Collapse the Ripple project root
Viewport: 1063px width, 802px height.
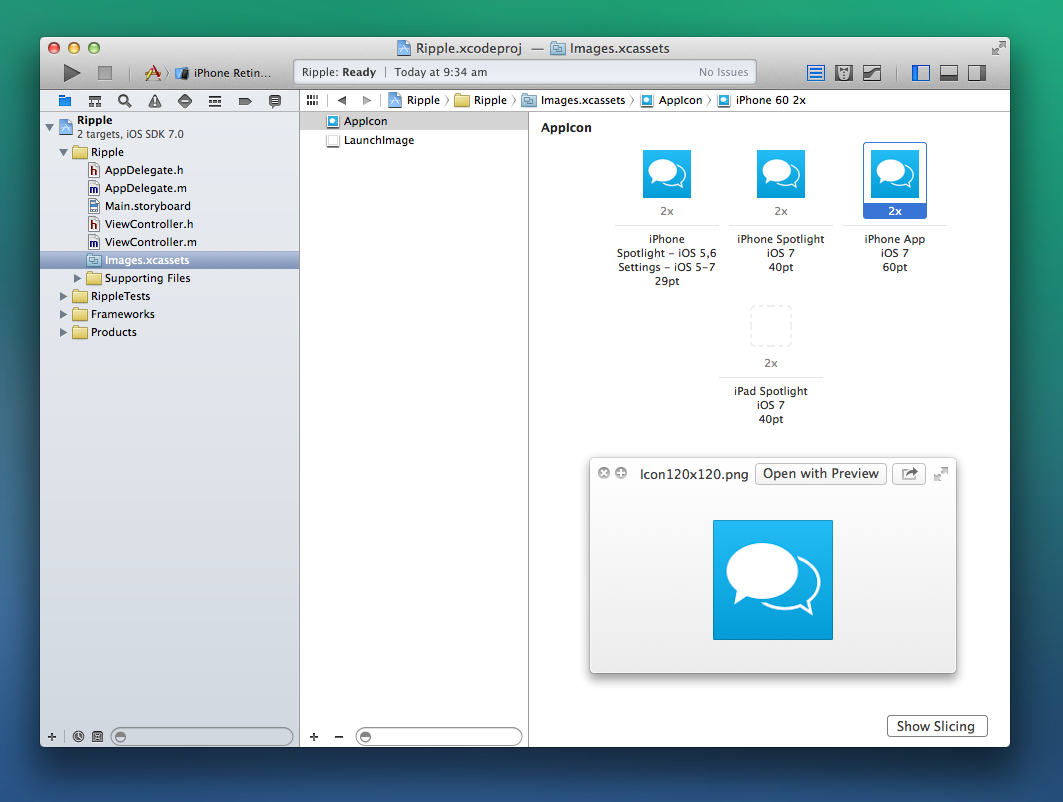[49, 127]
